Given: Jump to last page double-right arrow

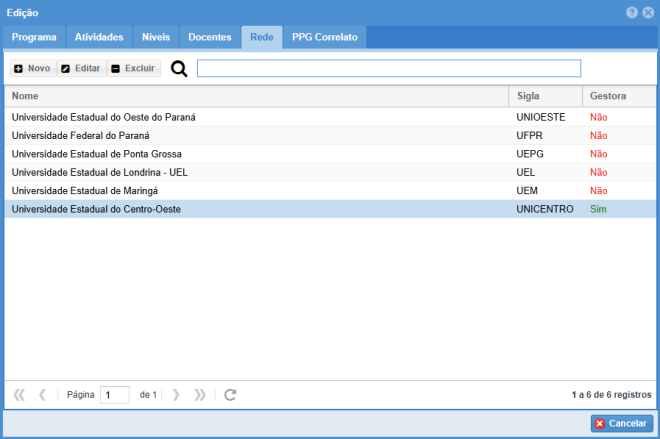Looking at the screenshot, I should (x=200, y=395).
